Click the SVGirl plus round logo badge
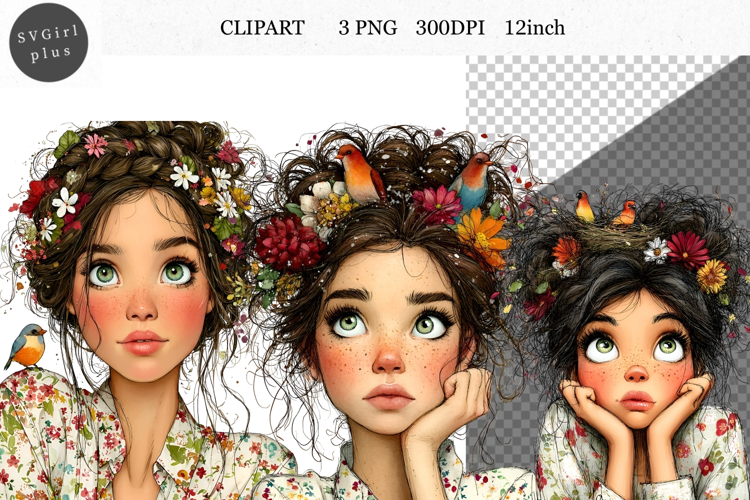This screenshot has height=500, width=750. coord(50,41)
